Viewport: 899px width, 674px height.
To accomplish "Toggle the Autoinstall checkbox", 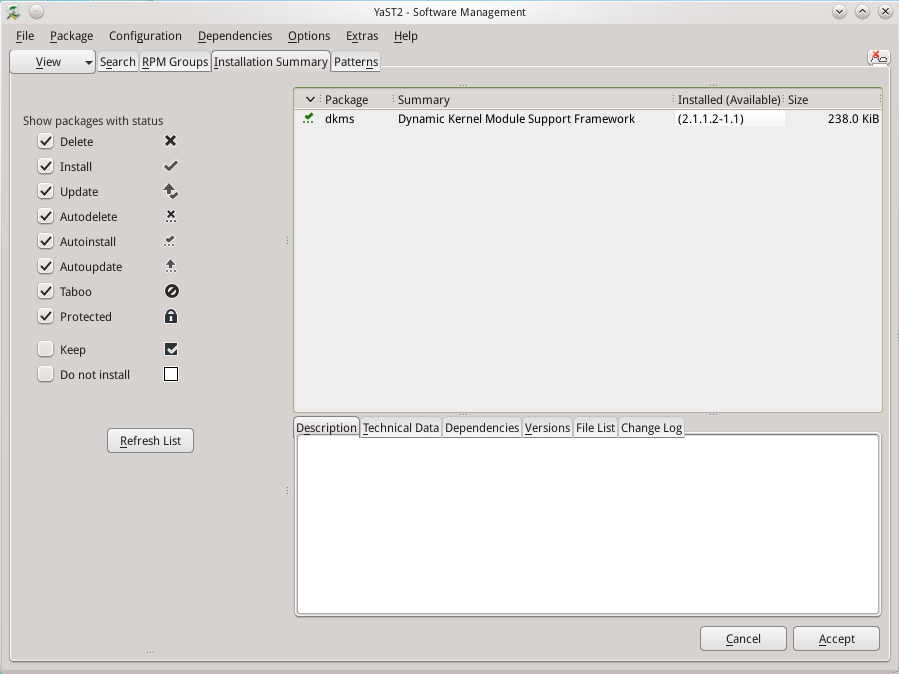I will point(45,241).
